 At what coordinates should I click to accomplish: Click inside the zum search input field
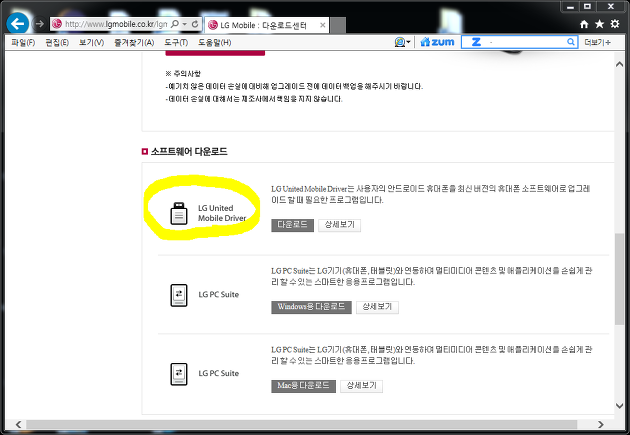tap(522, 42)
